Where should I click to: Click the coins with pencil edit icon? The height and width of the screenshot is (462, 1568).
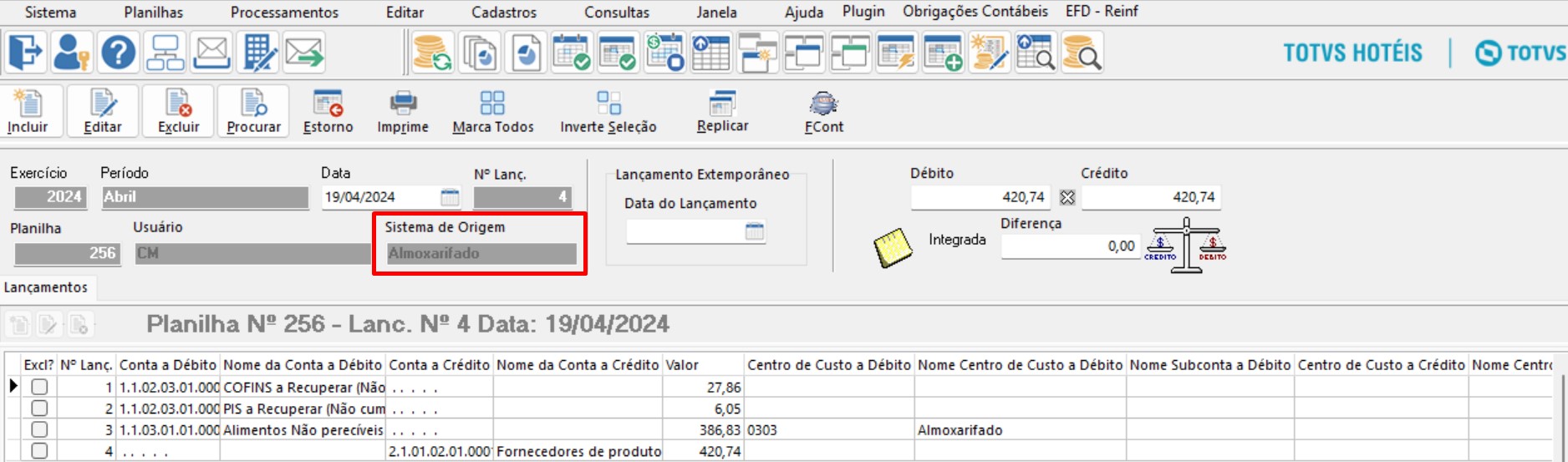pos(990,53)
